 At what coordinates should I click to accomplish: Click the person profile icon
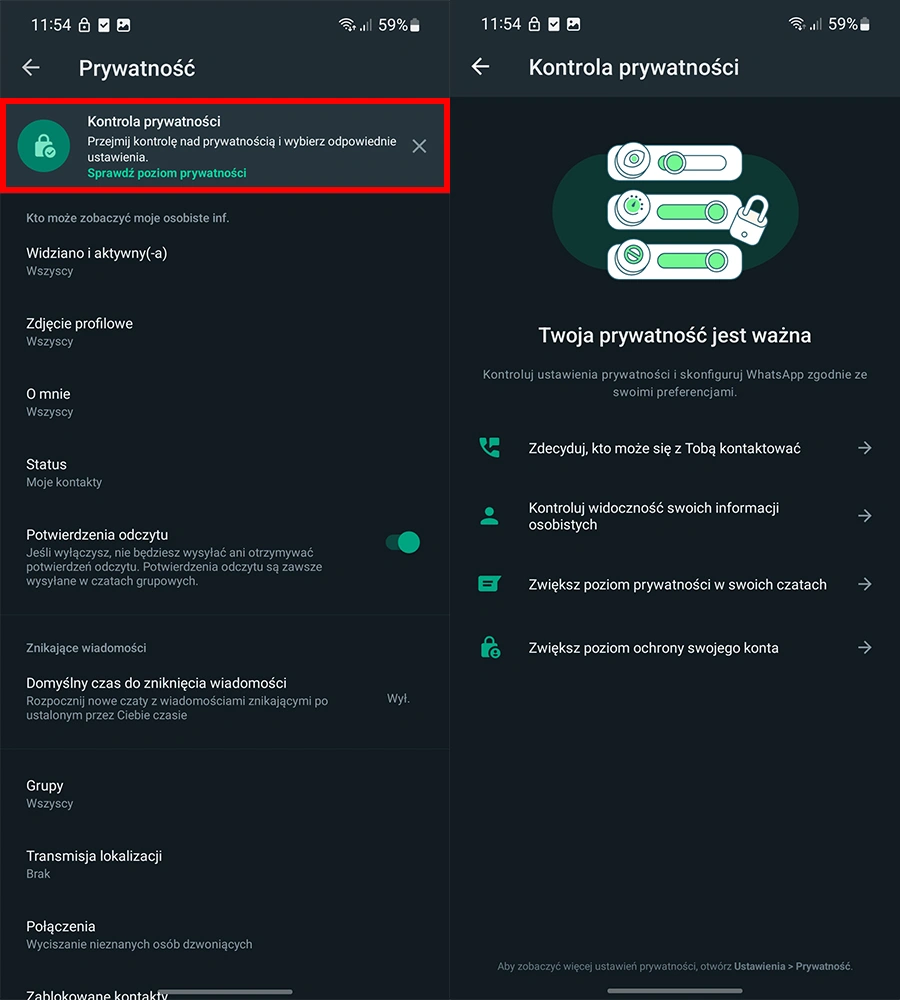[489, 516]
